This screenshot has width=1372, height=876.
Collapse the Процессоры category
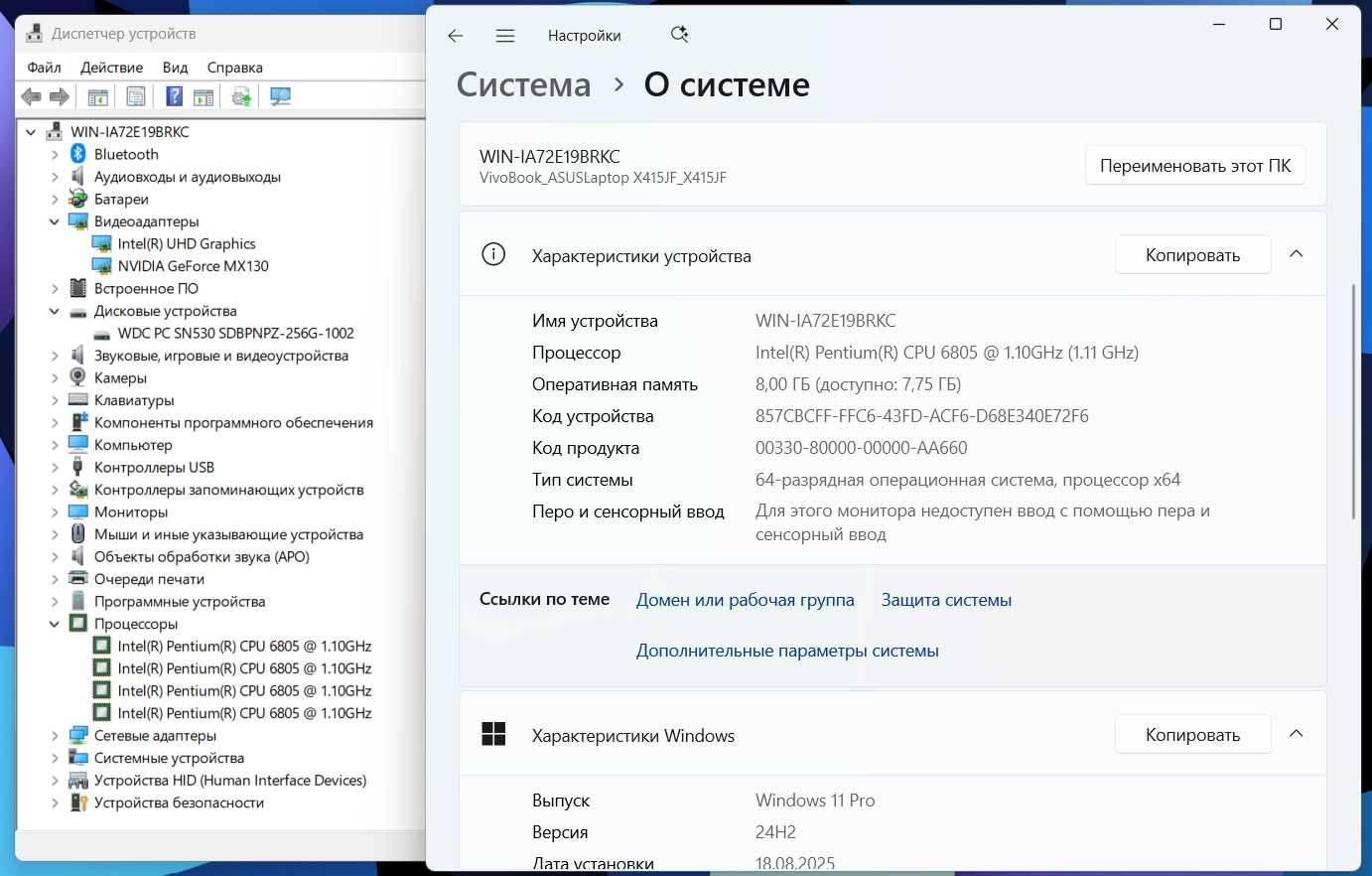55,624
